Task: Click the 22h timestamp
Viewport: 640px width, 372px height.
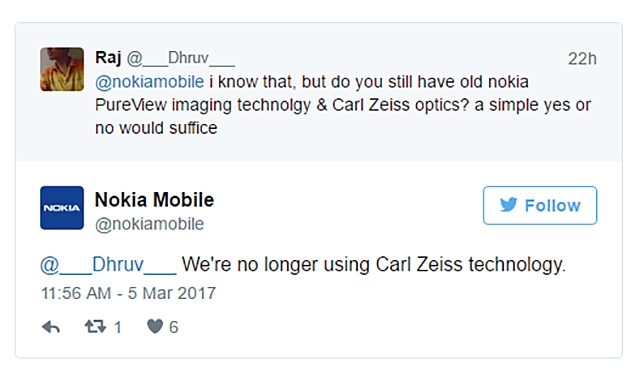Action: pos(582,59)
